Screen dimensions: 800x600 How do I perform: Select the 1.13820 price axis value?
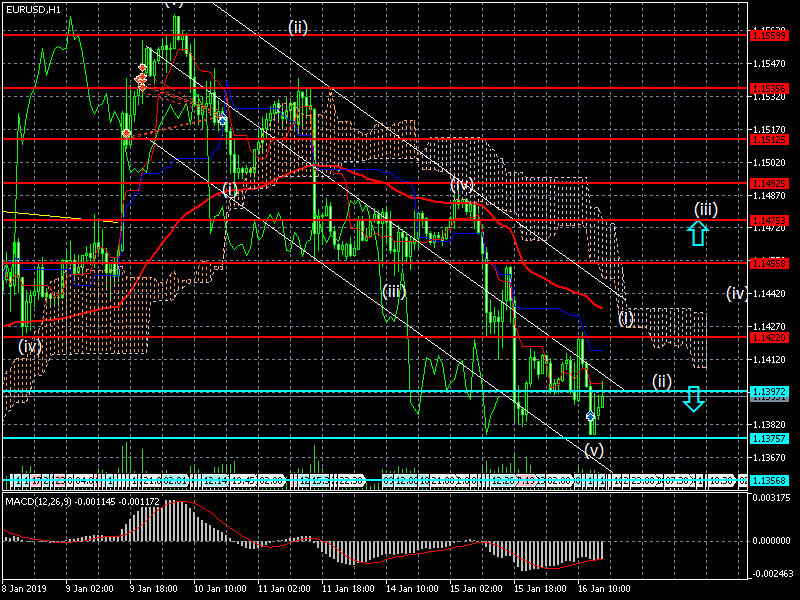point(769,424)
